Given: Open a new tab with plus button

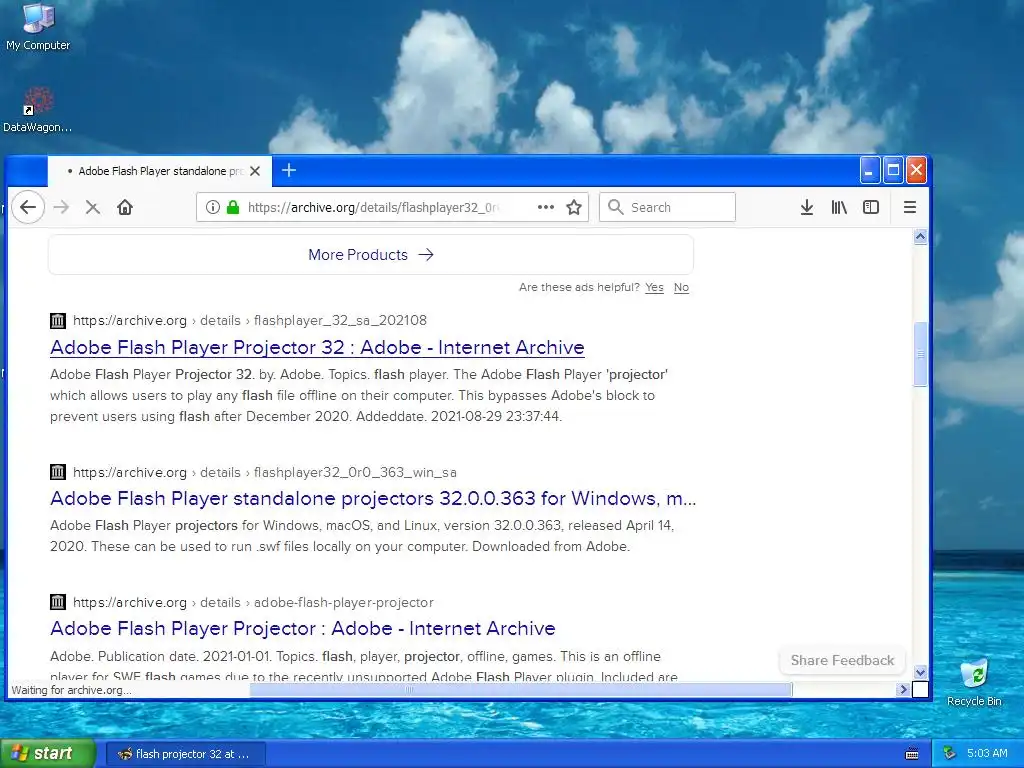Looking at the screenshot, I should pos(289,170).
